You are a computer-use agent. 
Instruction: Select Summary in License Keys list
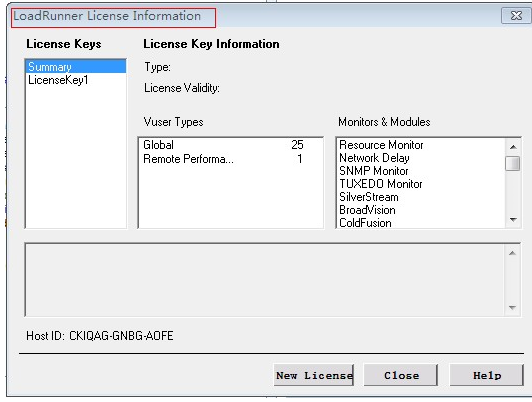(76, 66)
